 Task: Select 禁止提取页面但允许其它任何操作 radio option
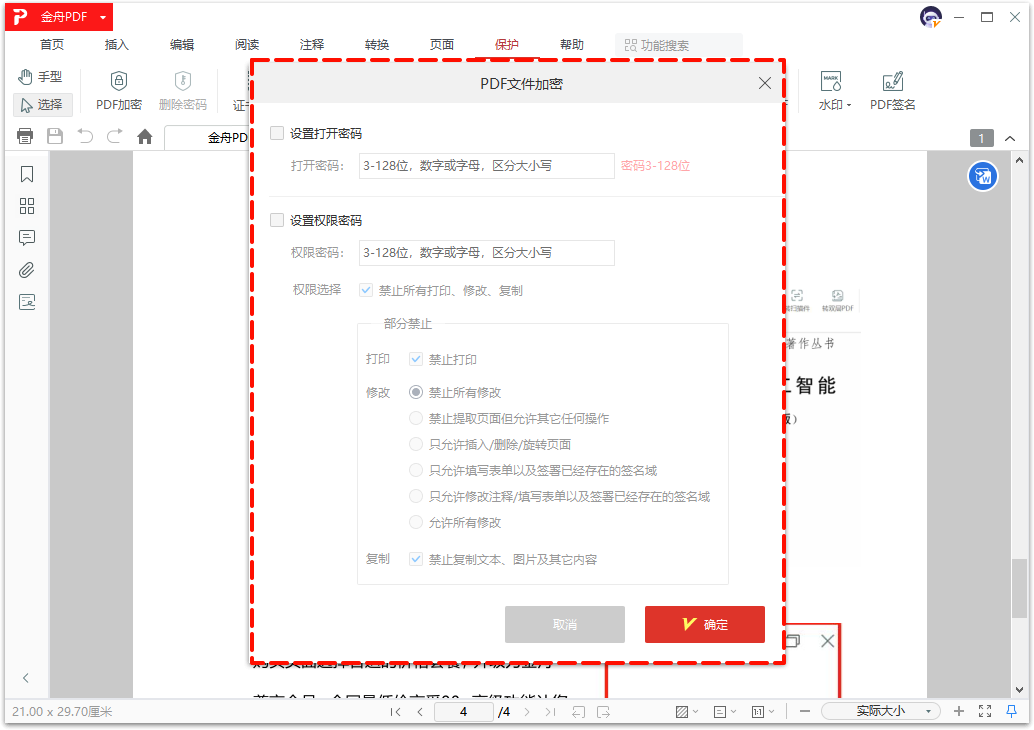pyautogui.click(x=415, y=418)
